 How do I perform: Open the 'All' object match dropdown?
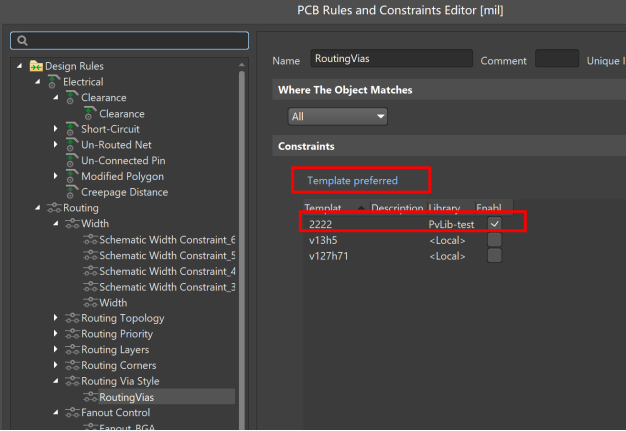pos(337,116)
